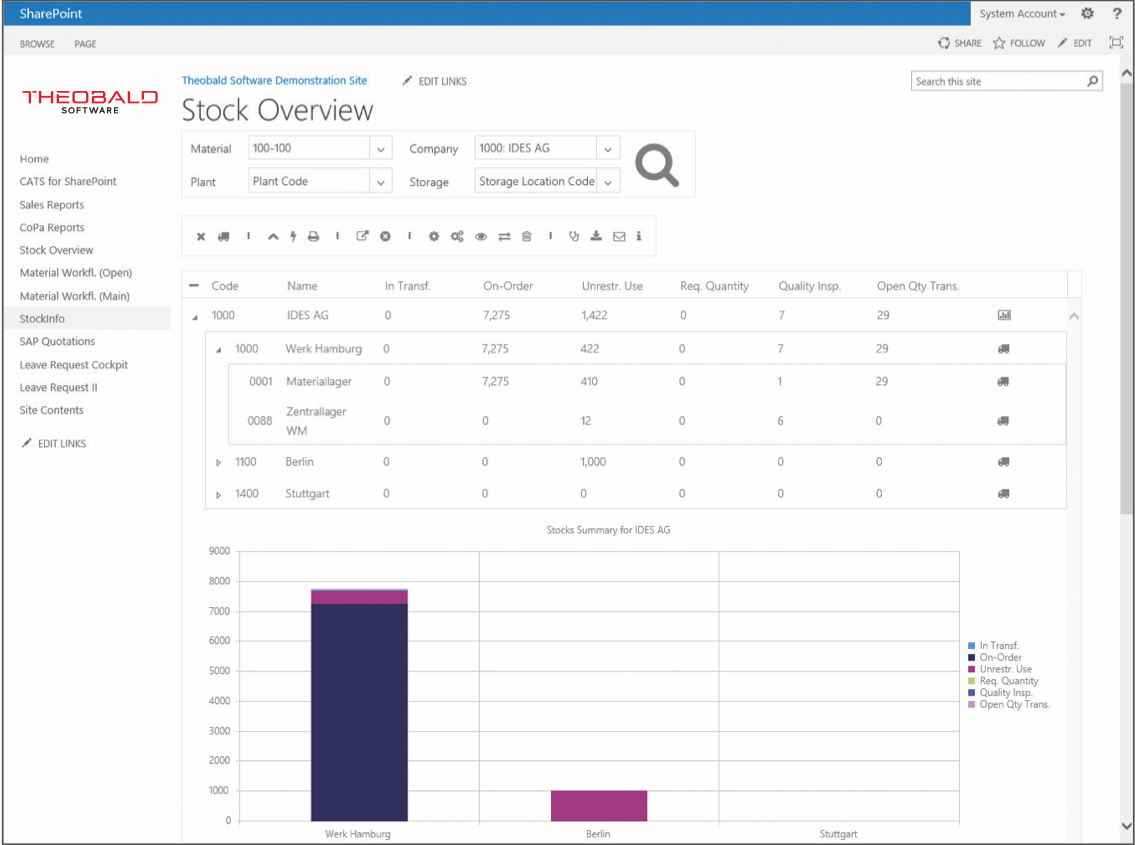Viewport: 1135px width, 845px height.
Task: Click the eye icon in toolbar
Action: coord(481,236)
